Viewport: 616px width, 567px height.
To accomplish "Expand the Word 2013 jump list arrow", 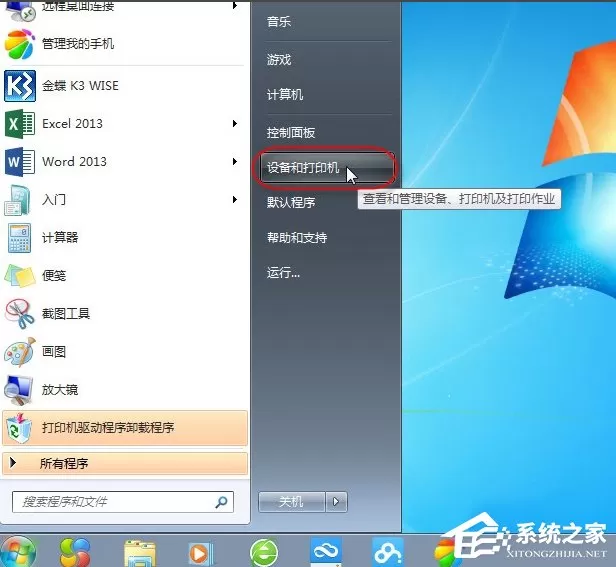I will (x=235, y=161).
